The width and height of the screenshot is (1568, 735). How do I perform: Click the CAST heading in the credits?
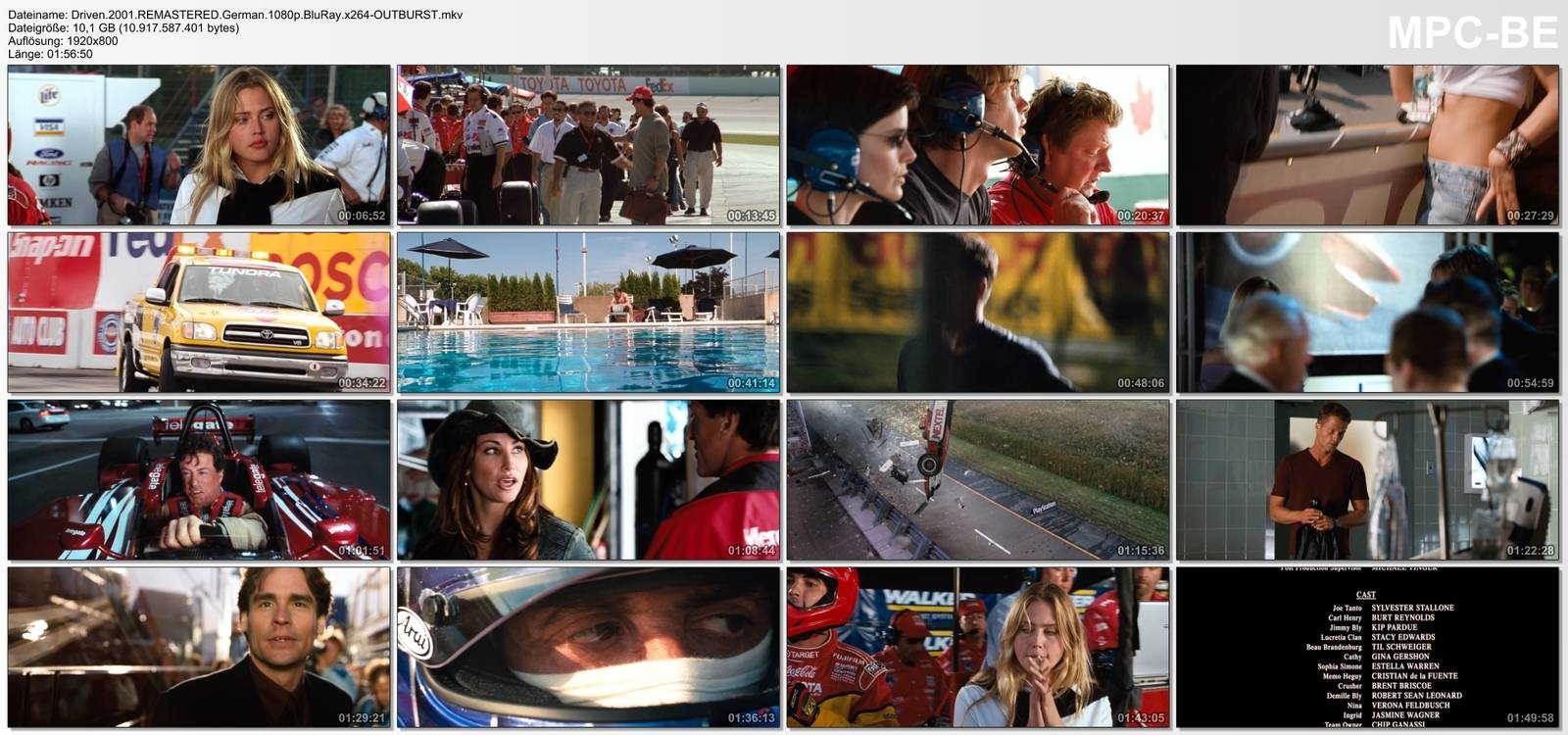[x=1366, y=595]
